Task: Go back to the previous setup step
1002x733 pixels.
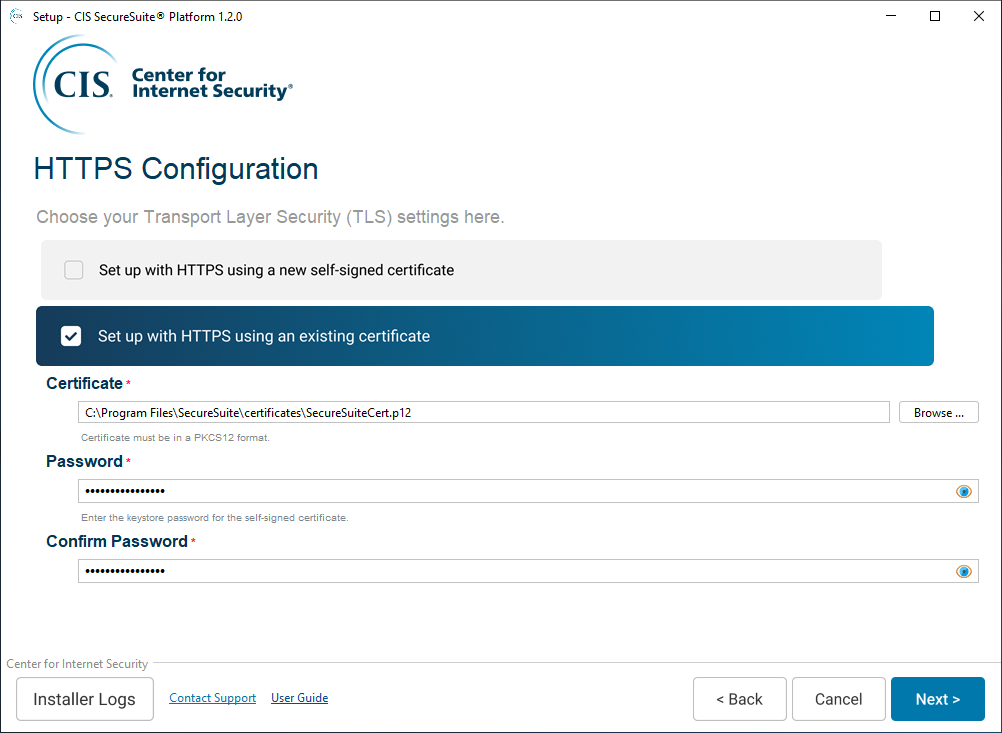Action: (x=739, y=699)
